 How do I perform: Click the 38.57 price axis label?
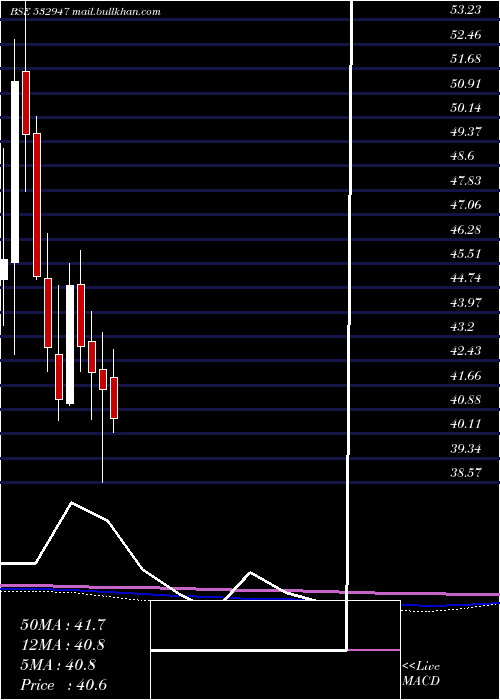point(466,472)
